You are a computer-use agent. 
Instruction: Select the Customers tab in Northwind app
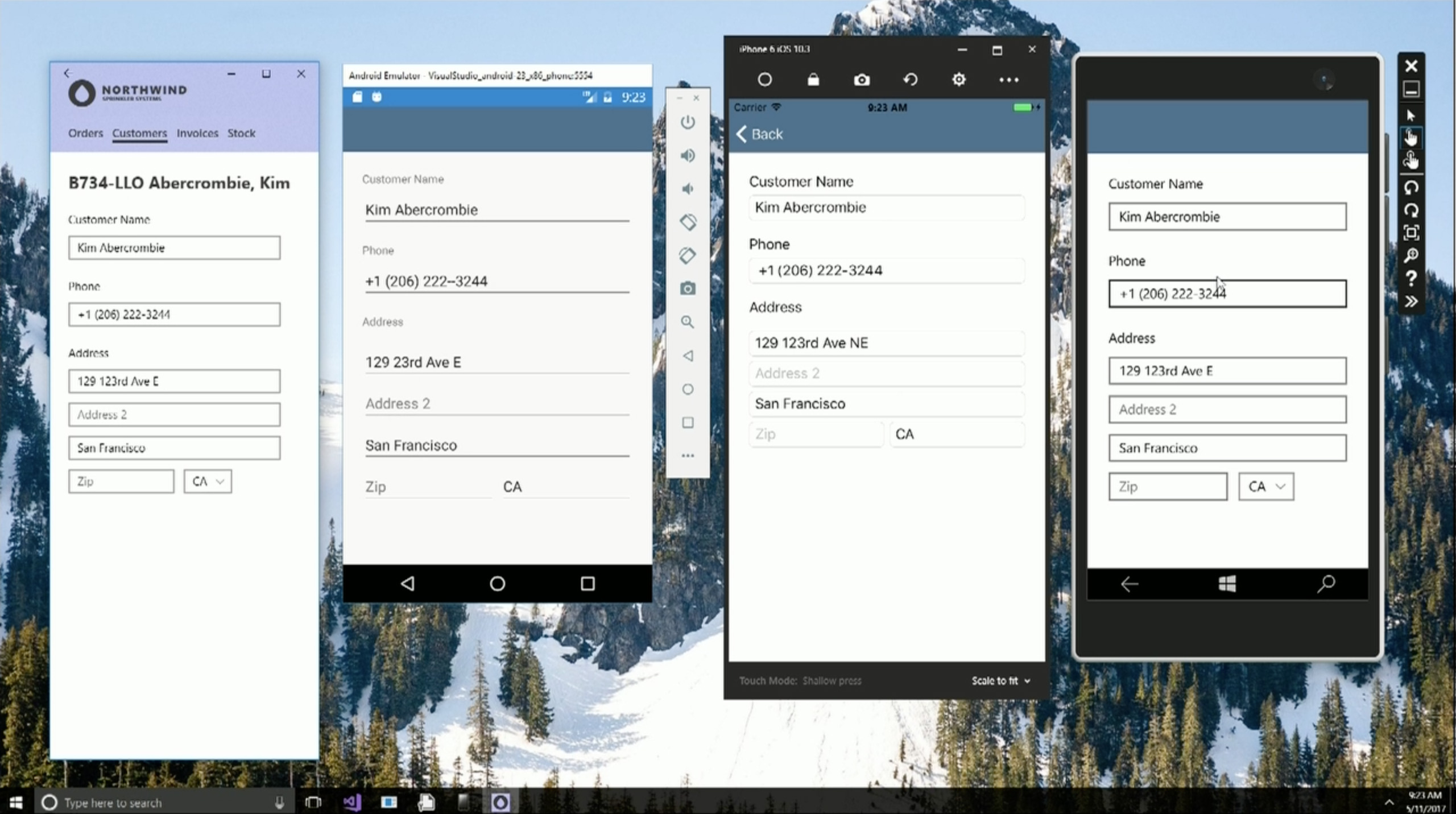click(x=138, y=133)
